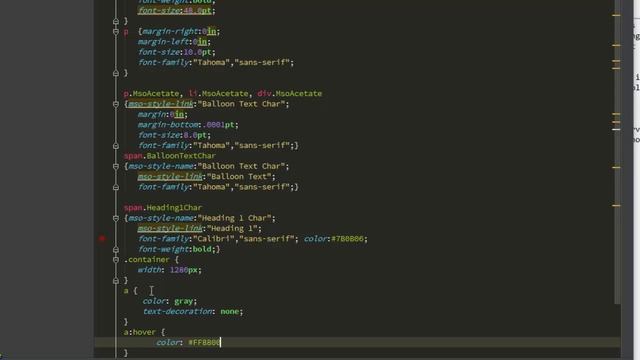Click the color value #FF8800 under a:hover
This screenshot has height=360, width=640.
coord(204,342)
